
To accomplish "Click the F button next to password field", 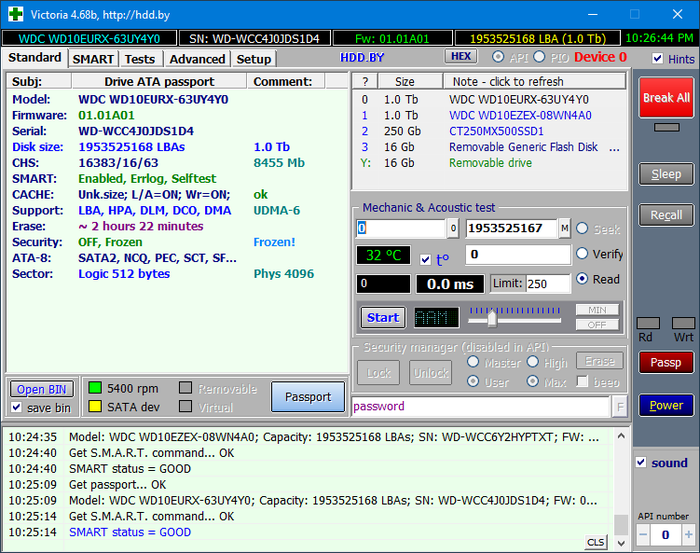I will 620,407.
